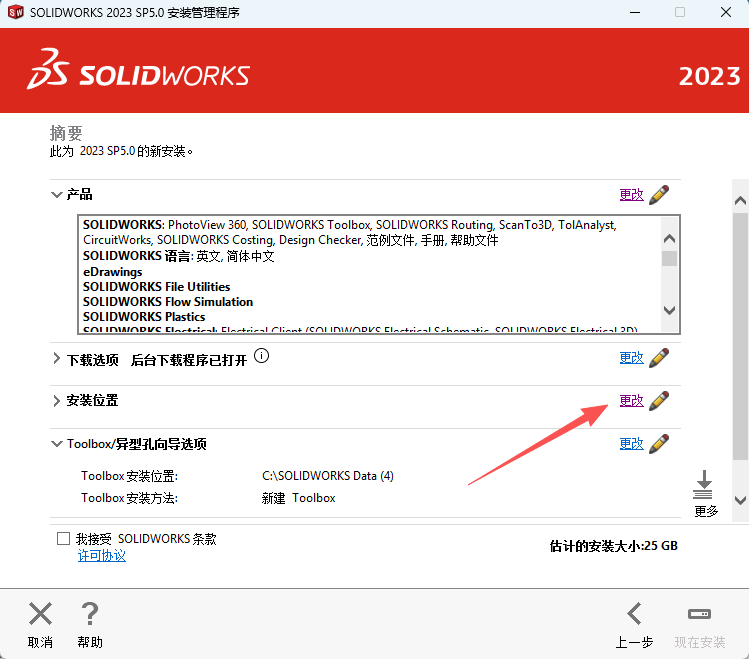Screen dimensions: 749x659
Task: Click the main panel scroll down arrow
Action: (x=740, y=500)
